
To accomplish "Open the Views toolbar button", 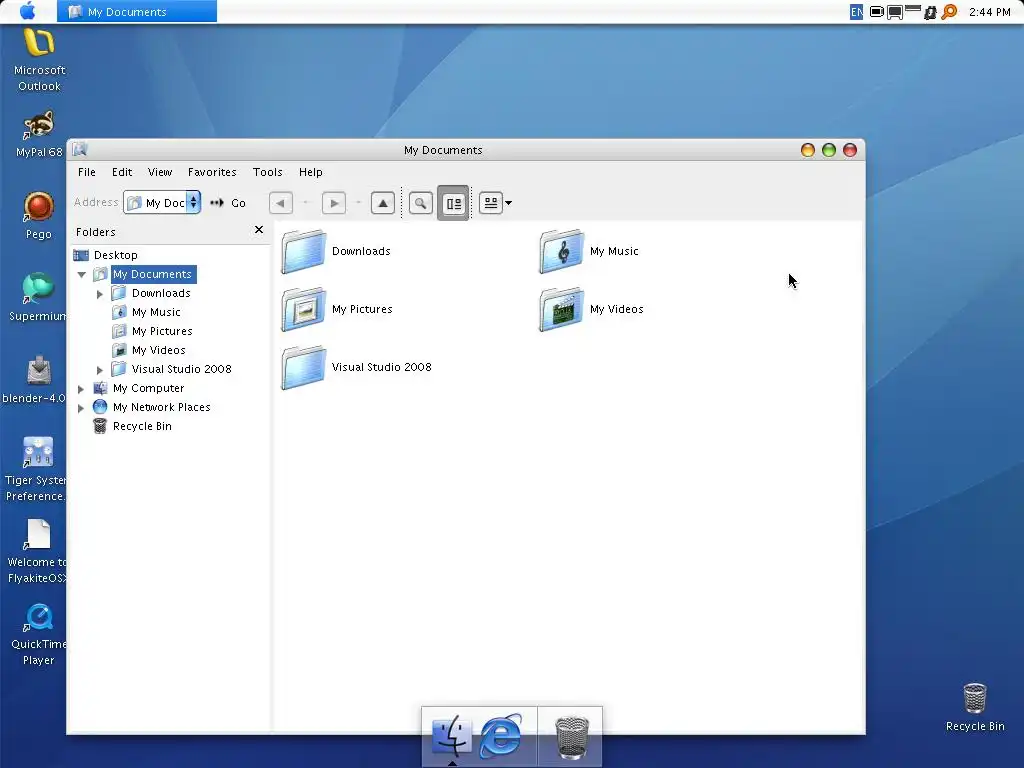I will [x=490, y=203].
